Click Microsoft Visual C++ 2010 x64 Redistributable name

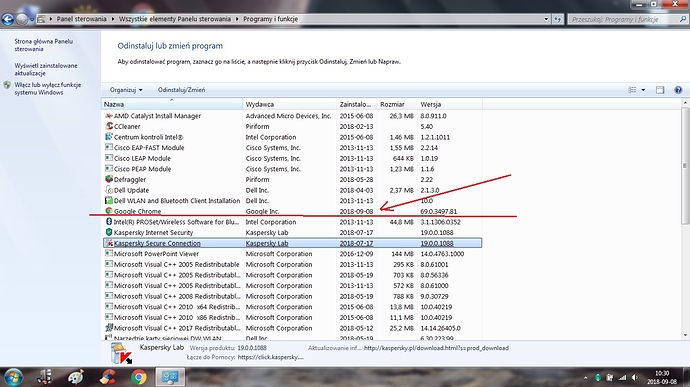177,307
